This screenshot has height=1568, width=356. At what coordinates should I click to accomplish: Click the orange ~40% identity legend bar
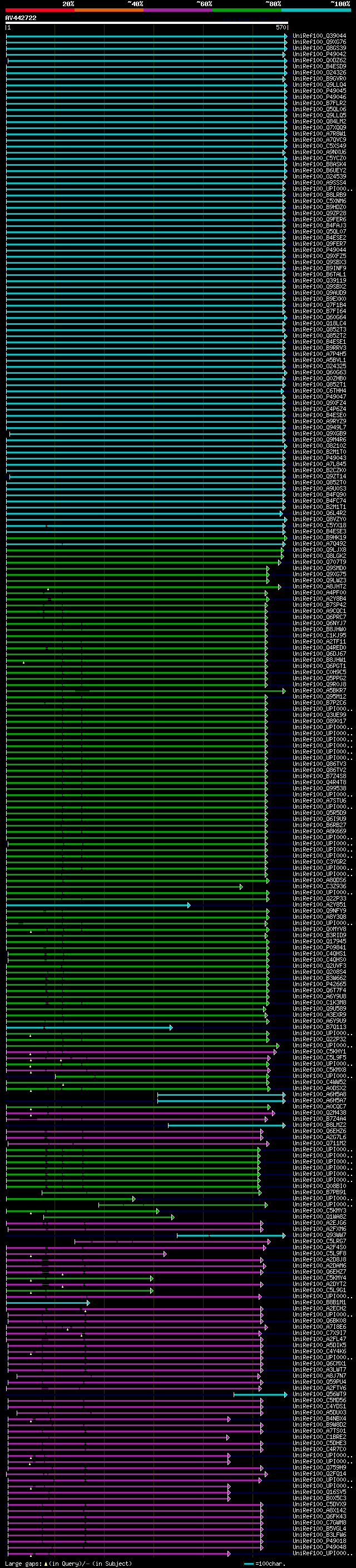point(109,10)
